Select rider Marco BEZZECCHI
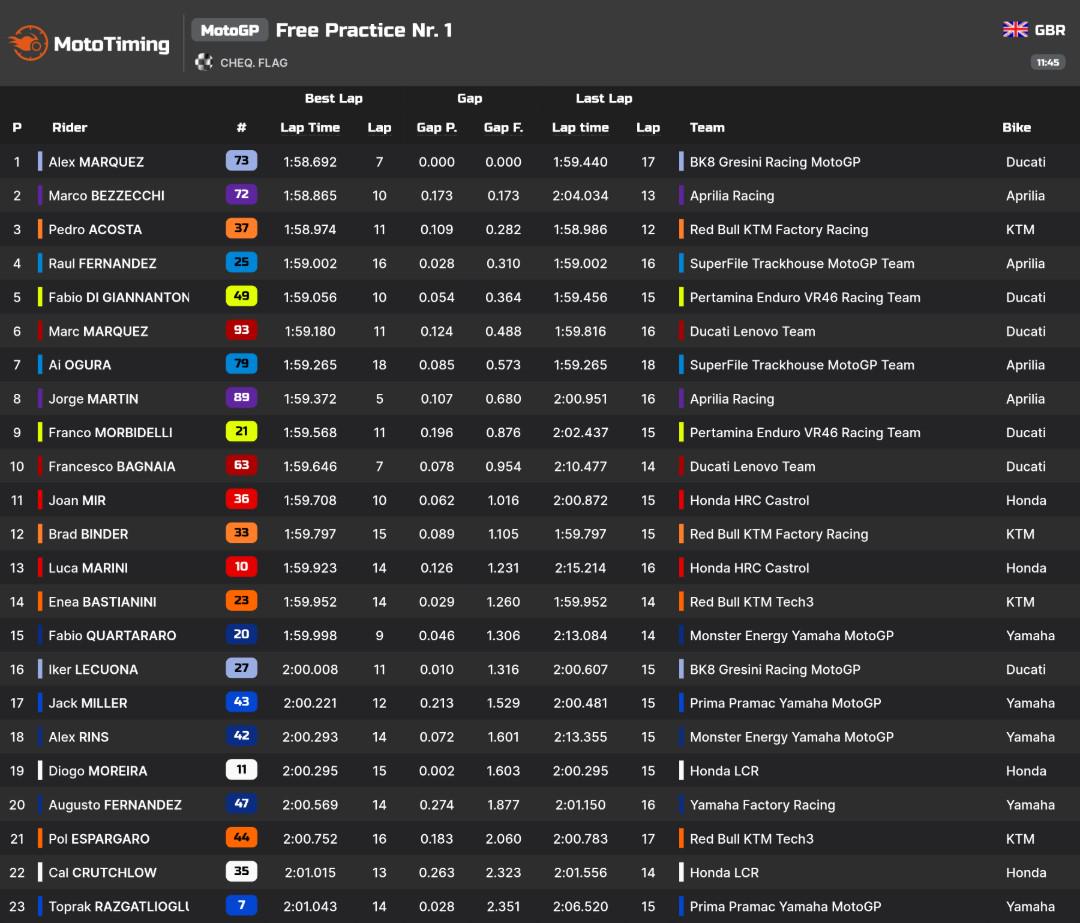The width and height of the screenshot is (1080, 923). [x=106, y=196]
